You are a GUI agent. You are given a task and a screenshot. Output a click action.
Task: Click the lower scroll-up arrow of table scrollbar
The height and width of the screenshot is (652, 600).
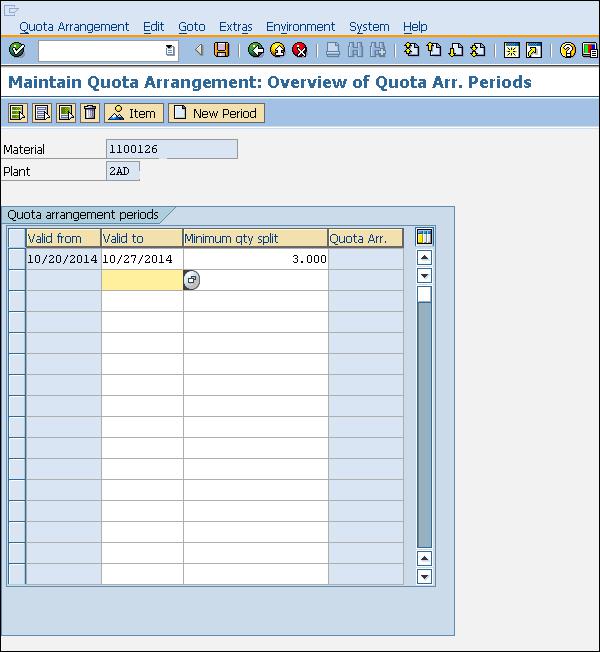point(424,558)
